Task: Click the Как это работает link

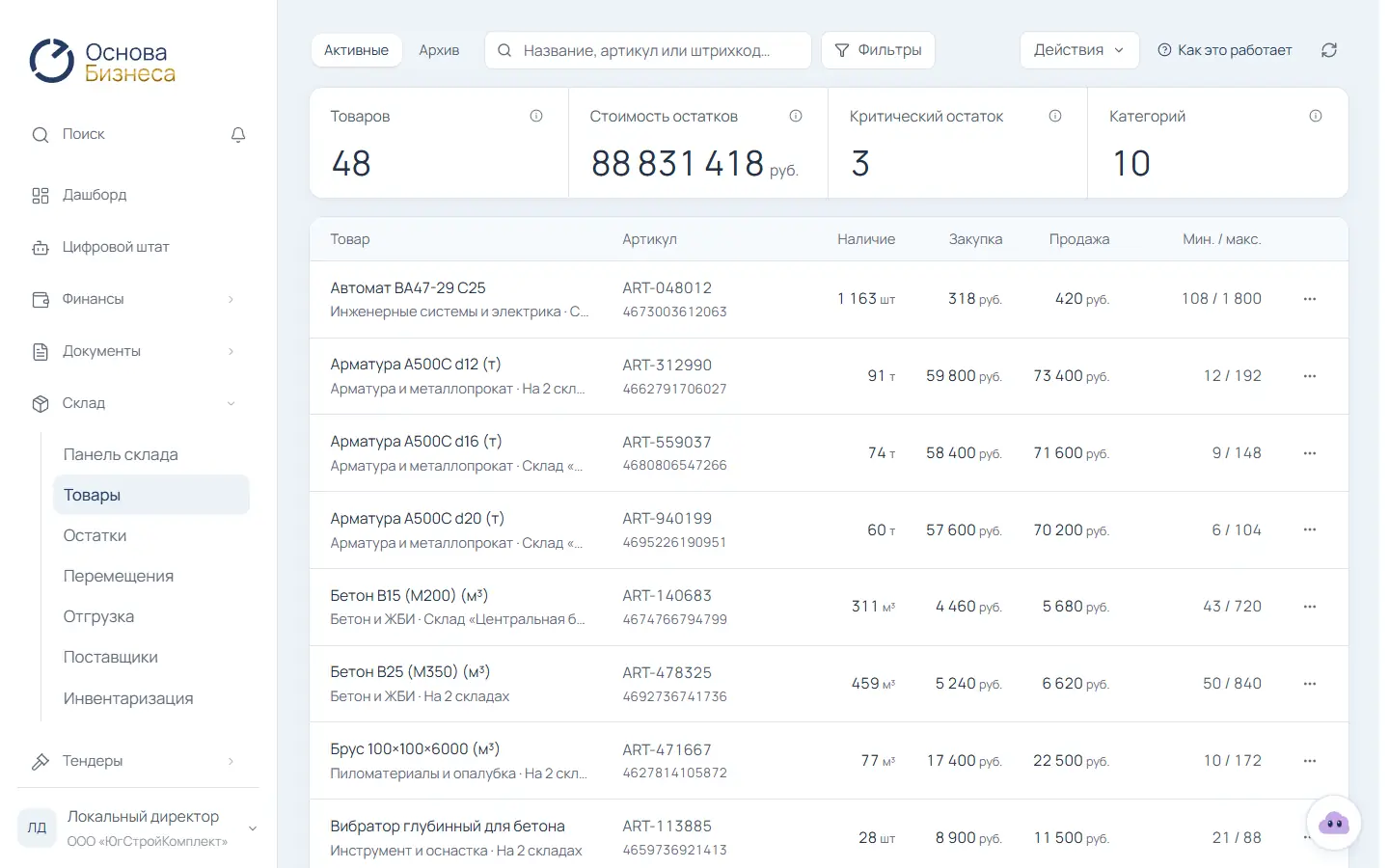Action: tap(1225, 50)
